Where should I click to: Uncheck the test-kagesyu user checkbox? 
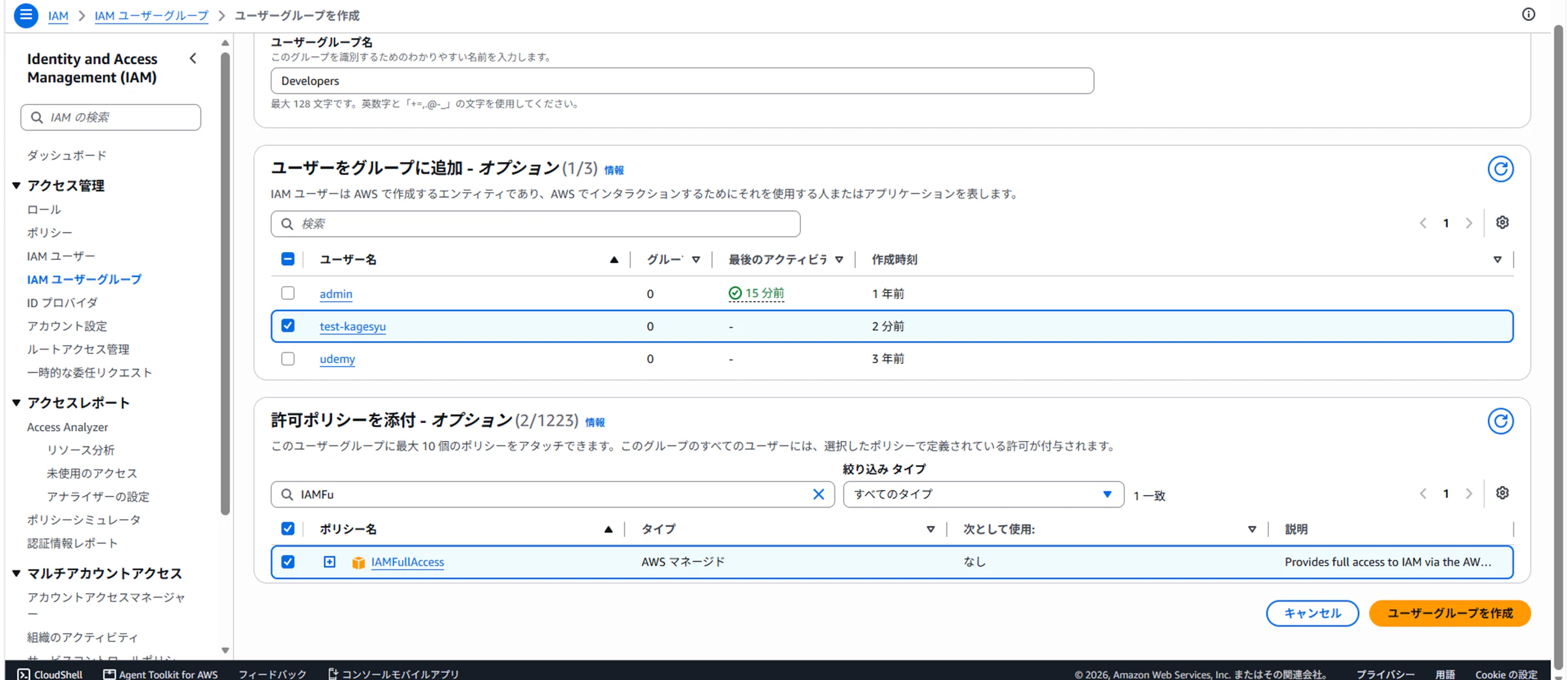click(x=288, y=325)
